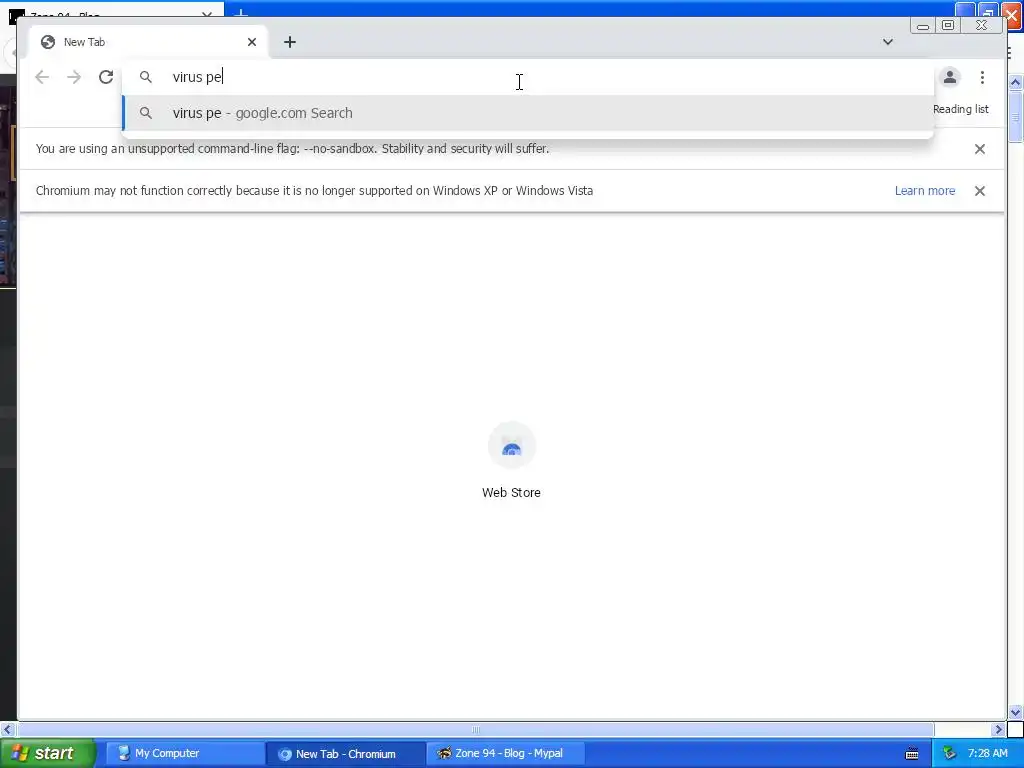Restore down the Chromium window

(x=948, y=25)
